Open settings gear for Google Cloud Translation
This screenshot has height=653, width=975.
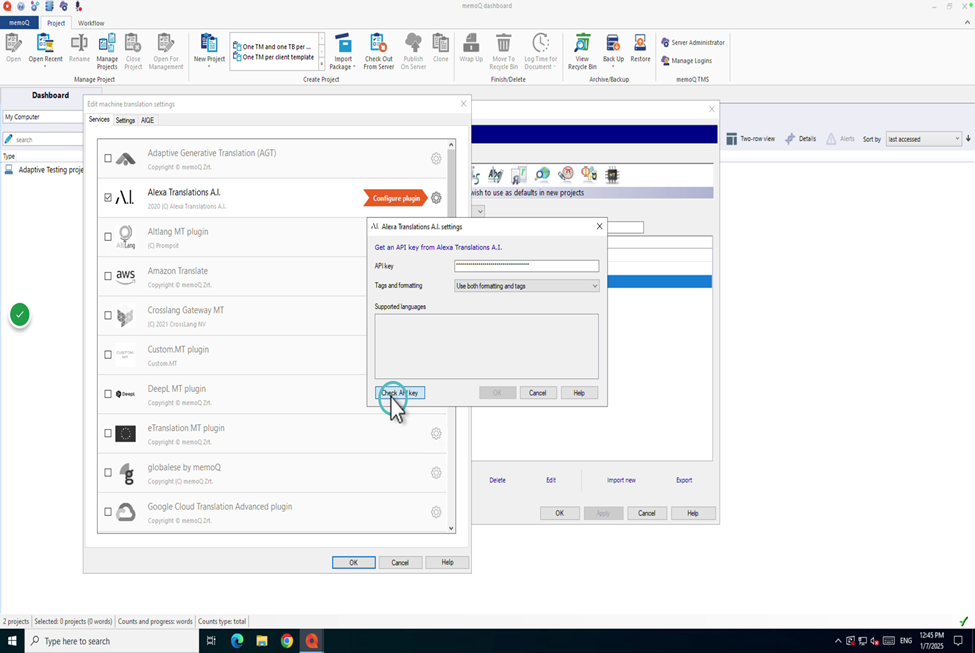pos(436,512)
